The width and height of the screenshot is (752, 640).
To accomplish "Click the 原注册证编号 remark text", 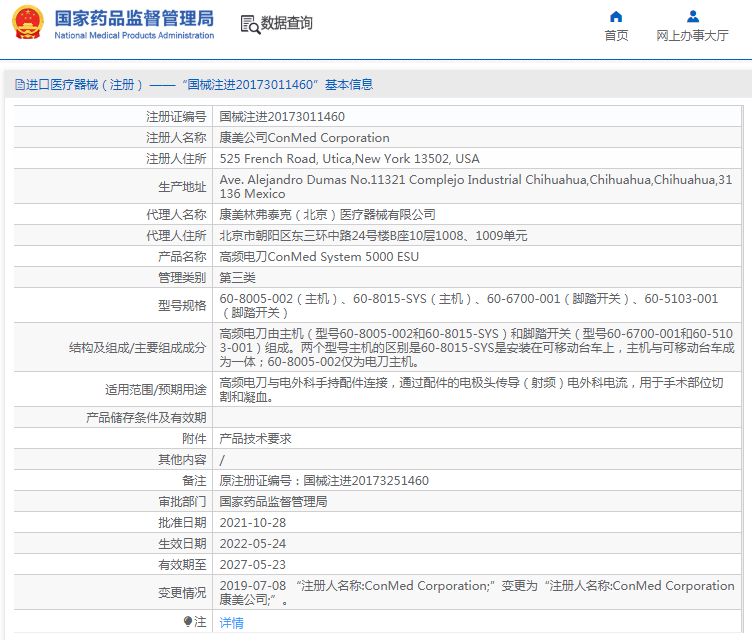I will 324,481.
